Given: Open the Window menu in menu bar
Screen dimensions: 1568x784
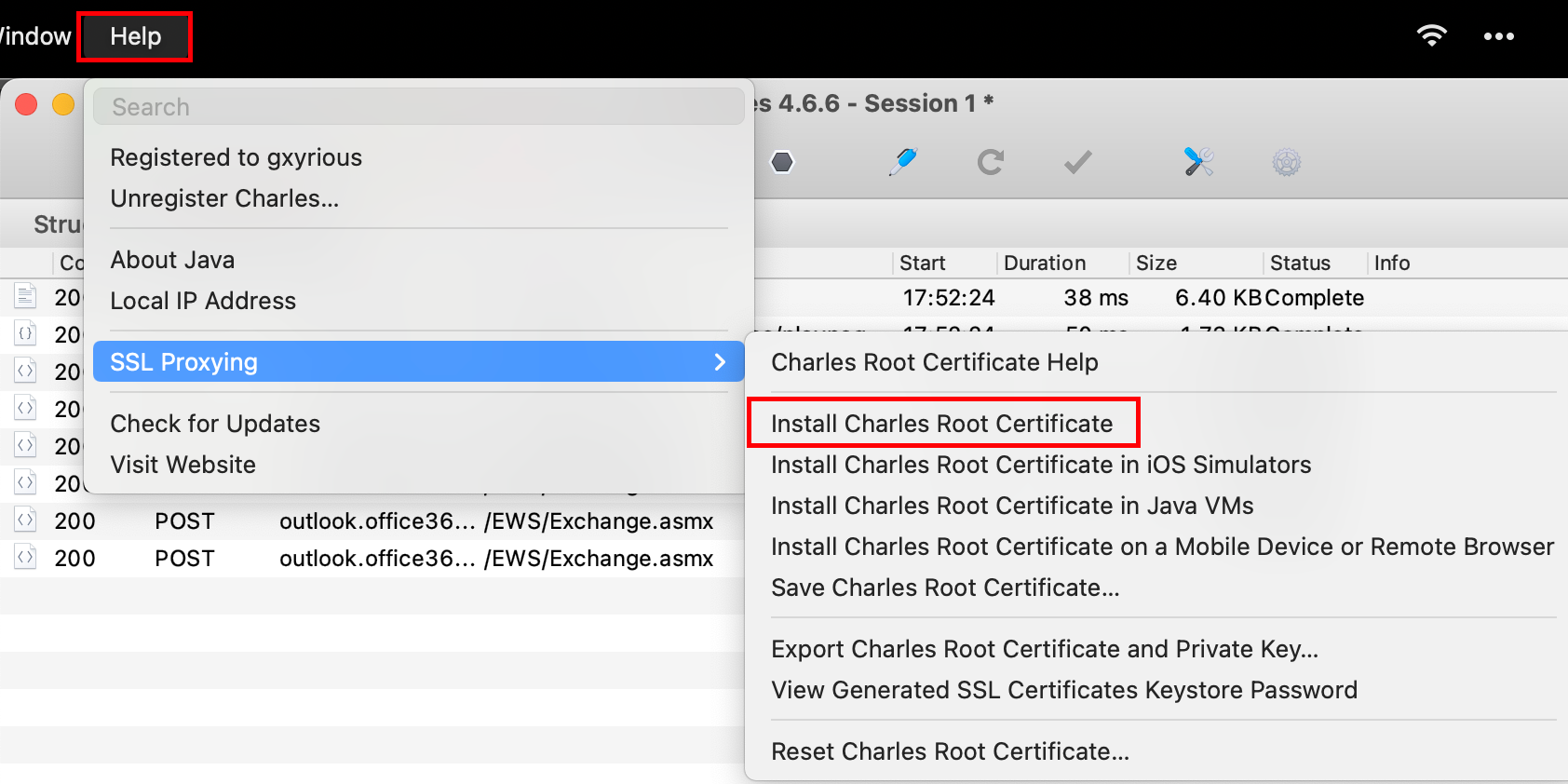Looking at the screenshot, I should [34, 36].
